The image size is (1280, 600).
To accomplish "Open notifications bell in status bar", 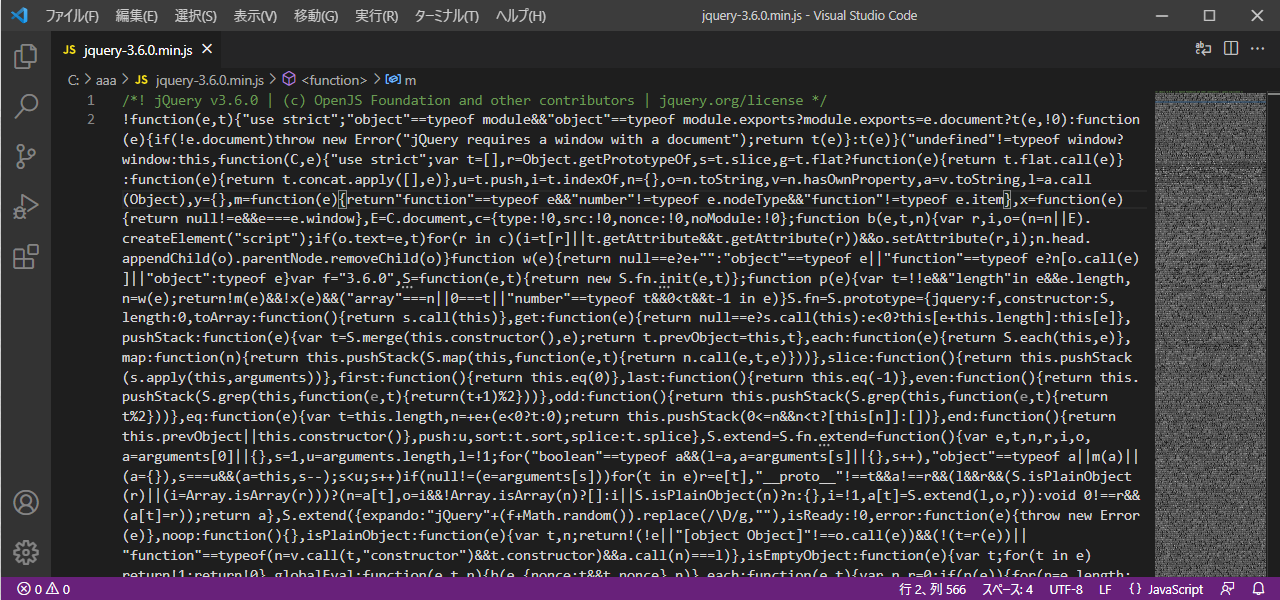I will (x=1257, y=589).
